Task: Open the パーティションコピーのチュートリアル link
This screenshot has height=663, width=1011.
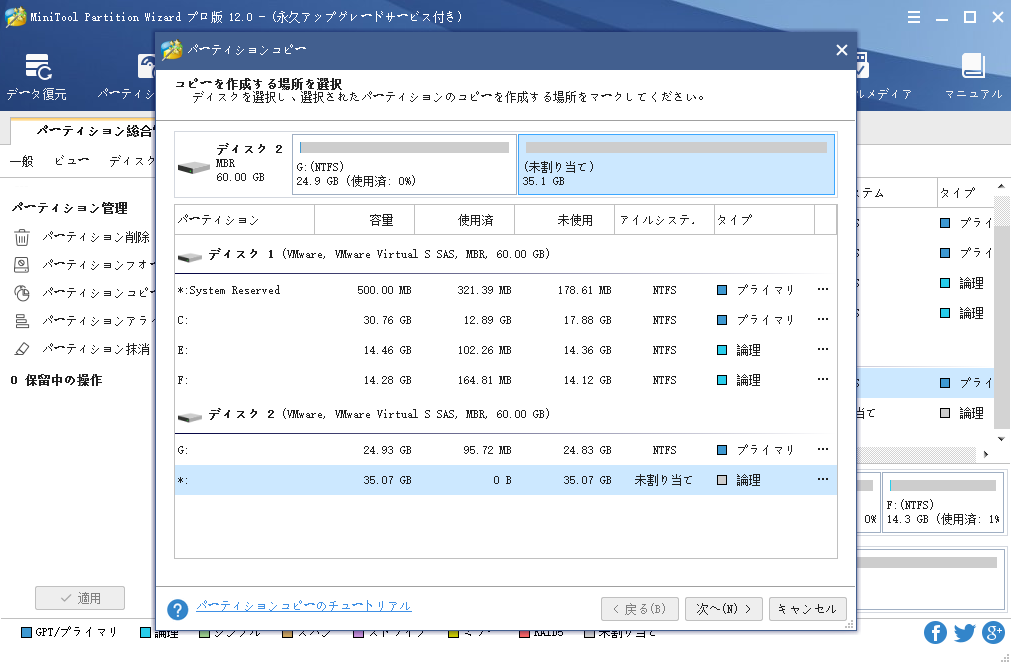Action: 302,606
